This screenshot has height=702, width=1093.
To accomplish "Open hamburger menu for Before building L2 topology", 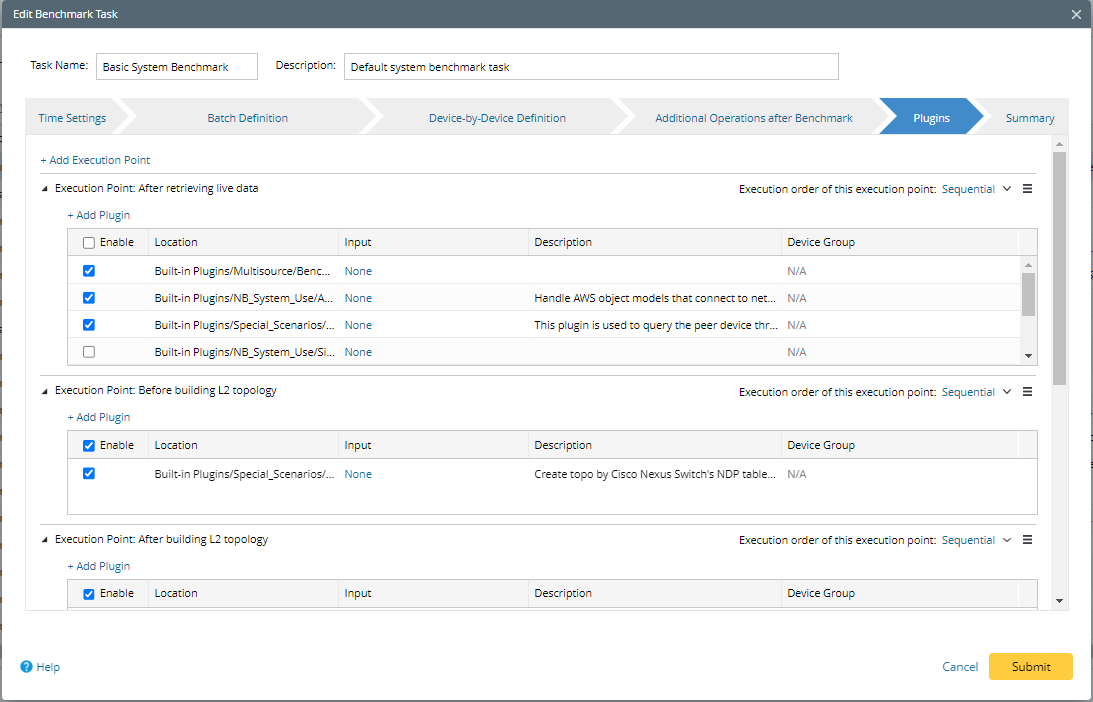I will click(x=1027, y=392).
